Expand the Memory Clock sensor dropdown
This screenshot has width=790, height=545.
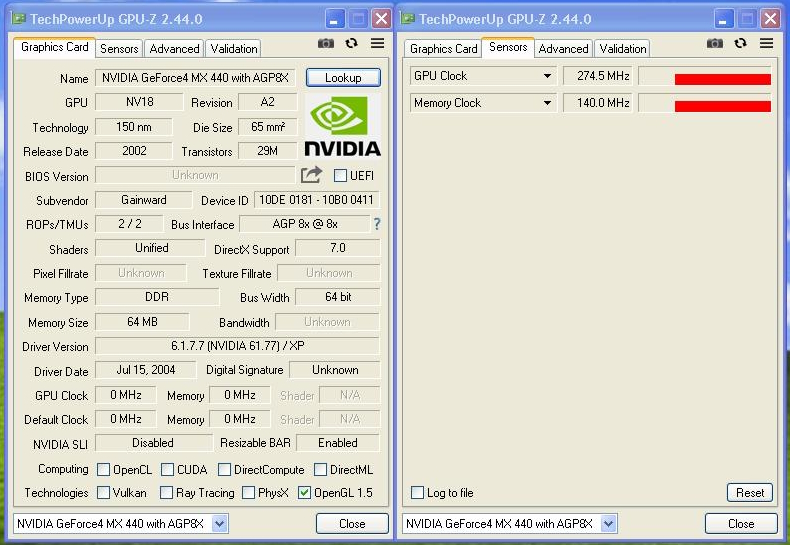(547, 103)
